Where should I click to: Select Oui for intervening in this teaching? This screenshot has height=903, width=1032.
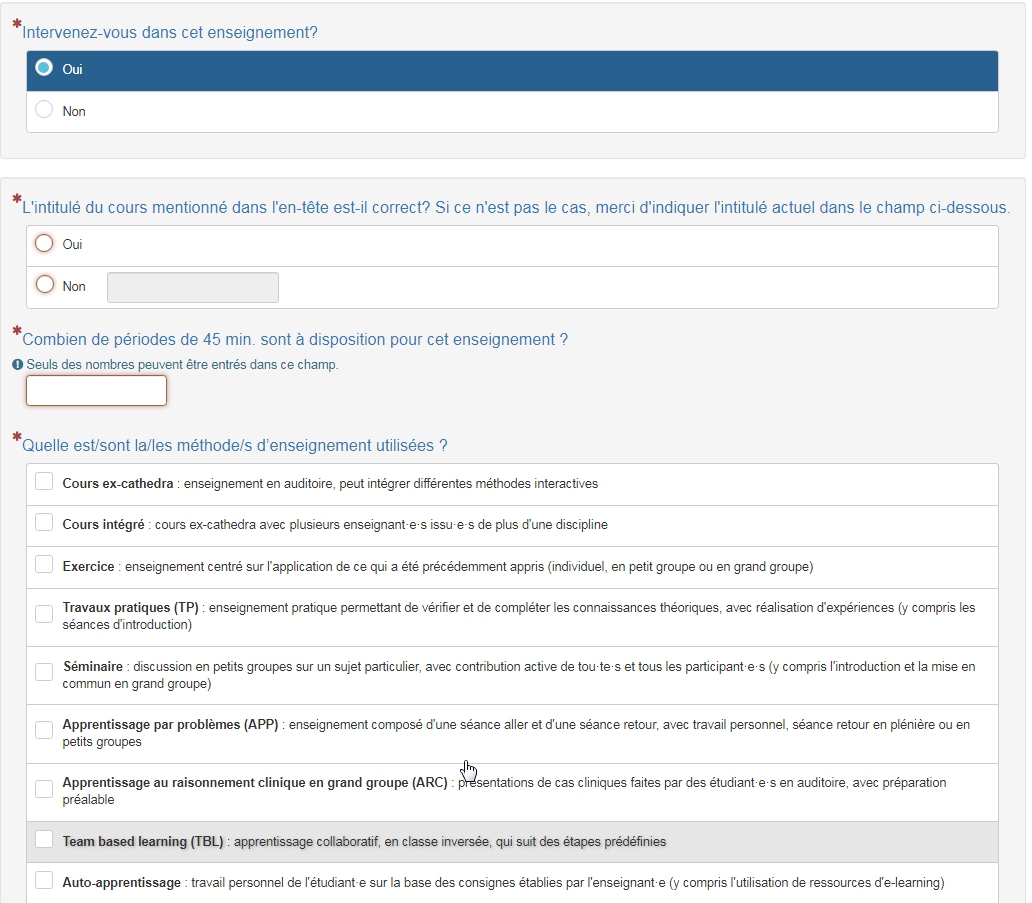click(44, 68)
